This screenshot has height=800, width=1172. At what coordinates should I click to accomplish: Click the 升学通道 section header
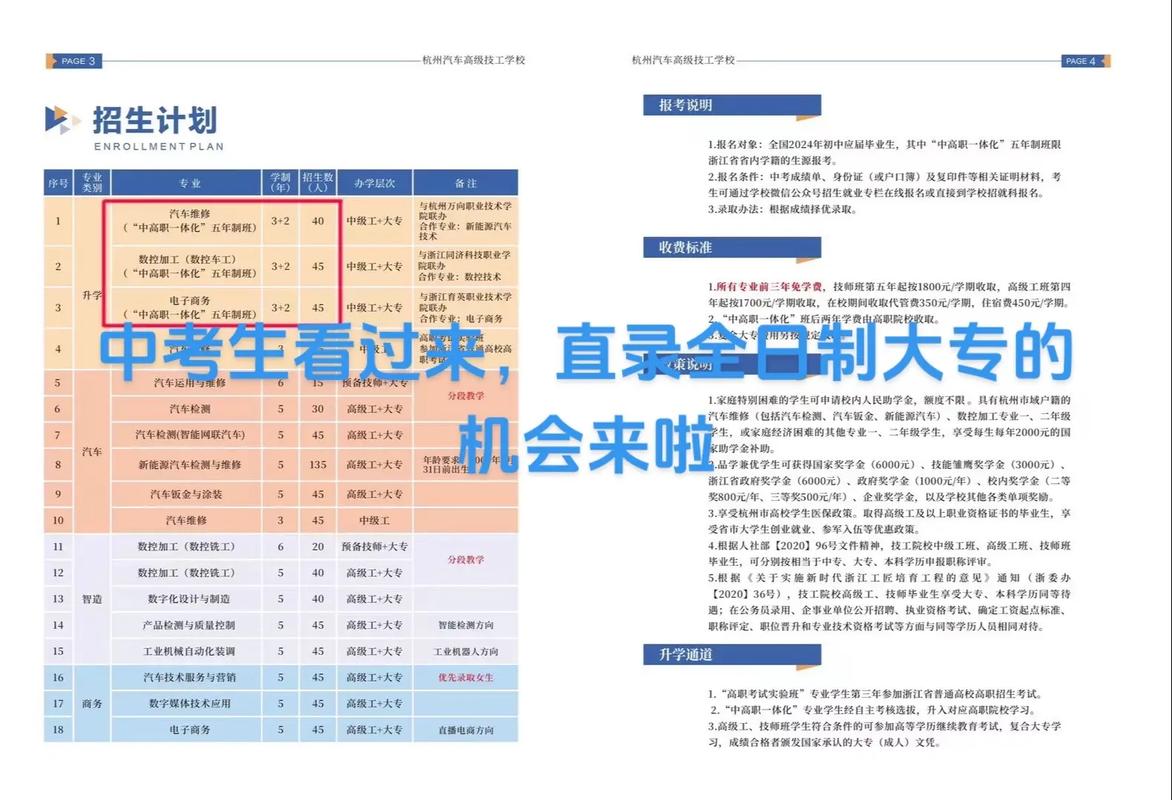click(732, 655)
